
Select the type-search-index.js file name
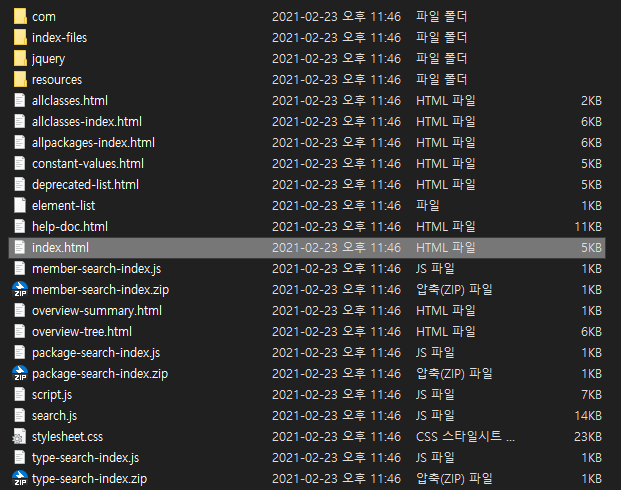point(86,458)
